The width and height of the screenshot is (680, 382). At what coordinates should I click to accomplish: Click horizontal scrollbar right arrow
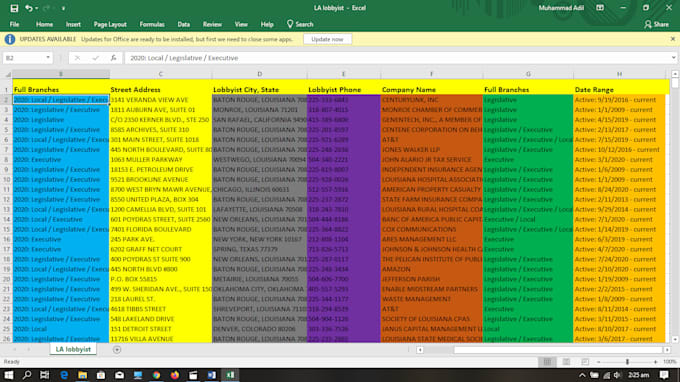point(667,350)
